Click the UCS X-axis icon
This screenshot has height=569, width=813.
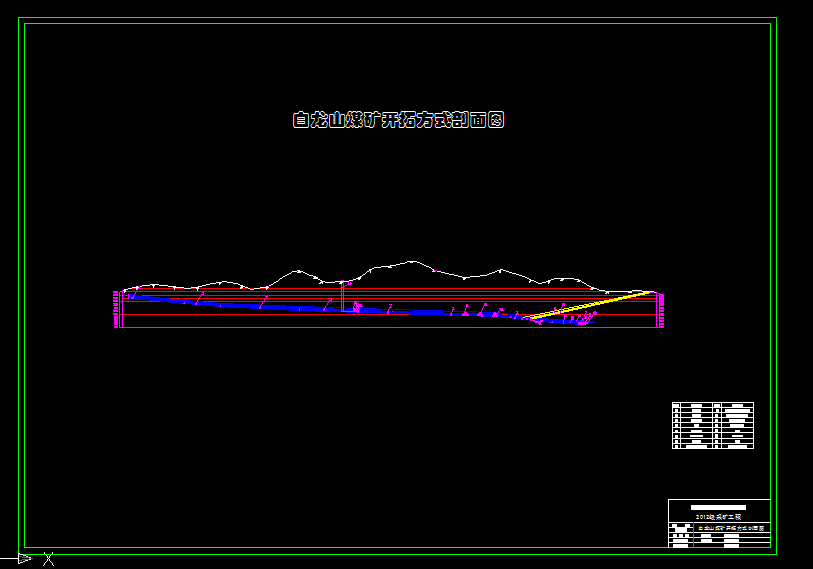click(26, 559)
